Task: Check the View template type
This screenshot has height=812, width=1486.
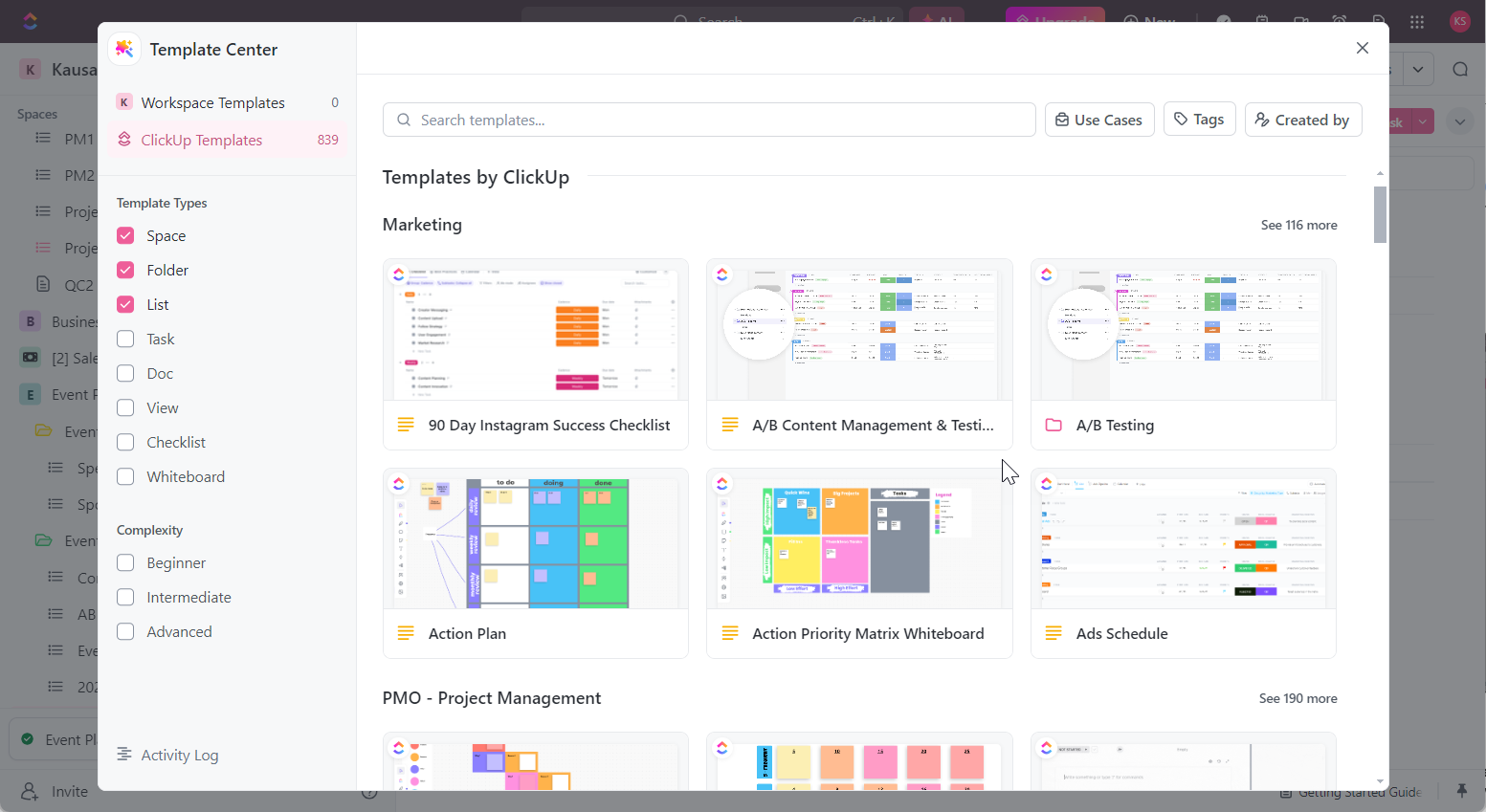Action: tap(125, 407)
